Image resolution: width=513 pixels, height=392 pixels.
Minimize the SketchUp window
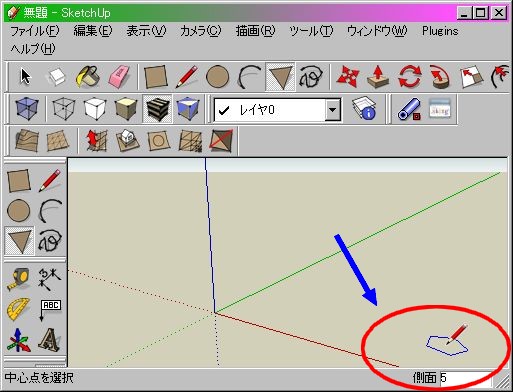[464, 13]
